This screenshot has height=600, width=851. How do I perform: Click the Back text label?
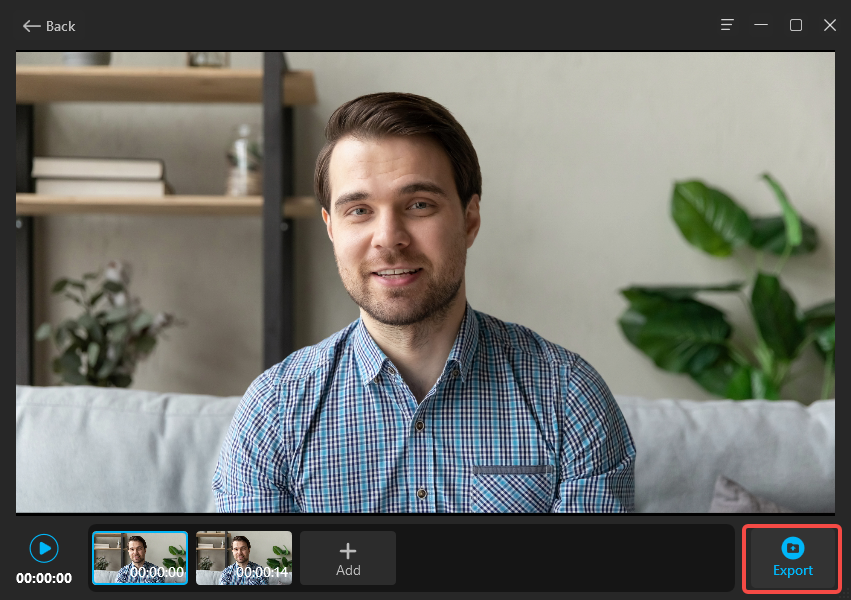click(x=61, y=26)
